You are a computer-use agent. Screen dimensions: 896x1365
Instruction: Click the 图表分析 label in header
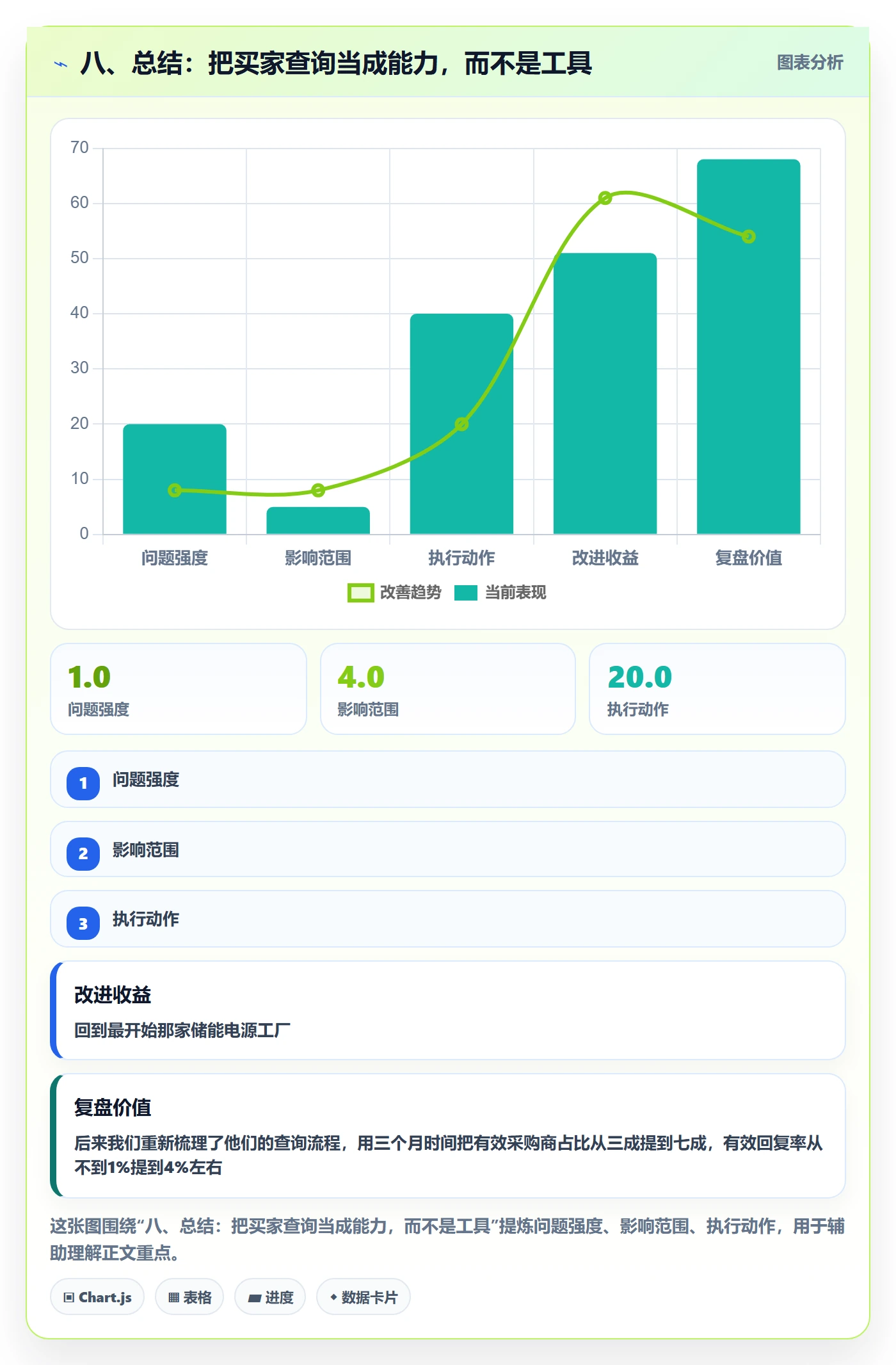click(x=810, y=63)
